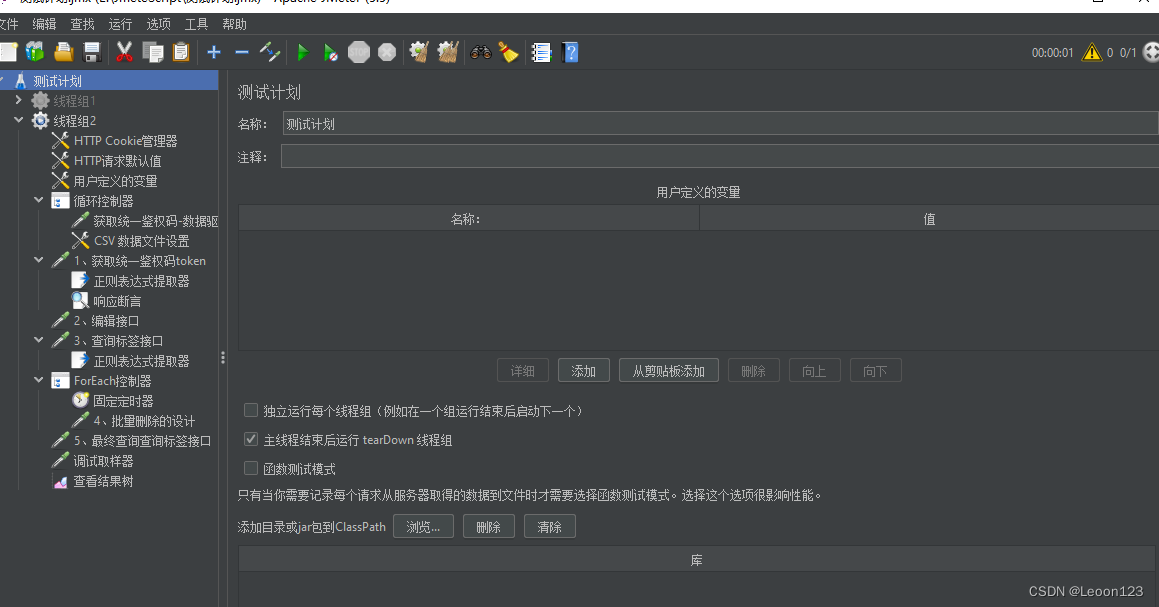Click the 添加 variable button
Image resolution: width=1159 pixels, height=607 pixels.
coord(583,370)
